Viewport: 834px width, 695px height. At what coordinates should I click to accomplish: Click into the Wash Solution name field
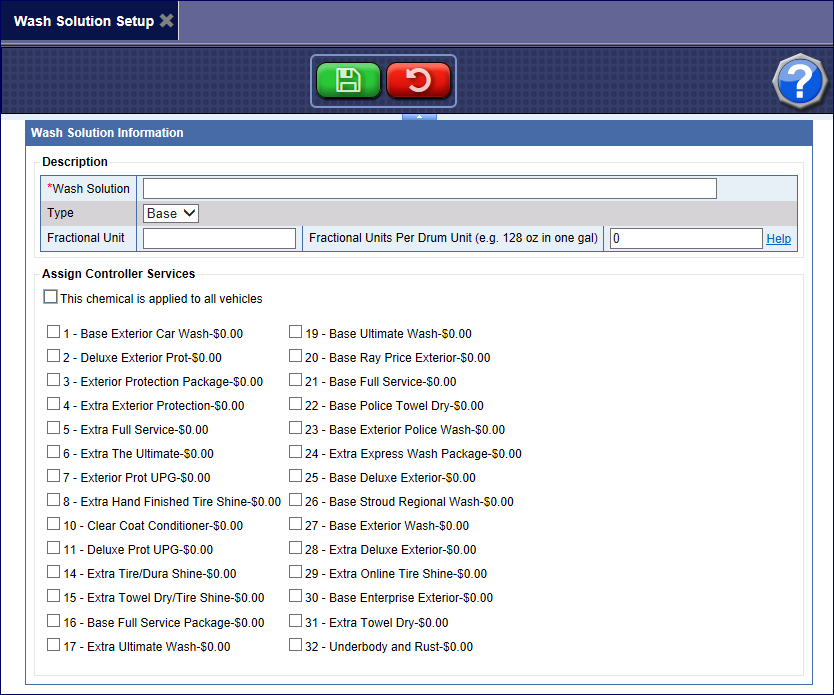(x=429, y=189)
